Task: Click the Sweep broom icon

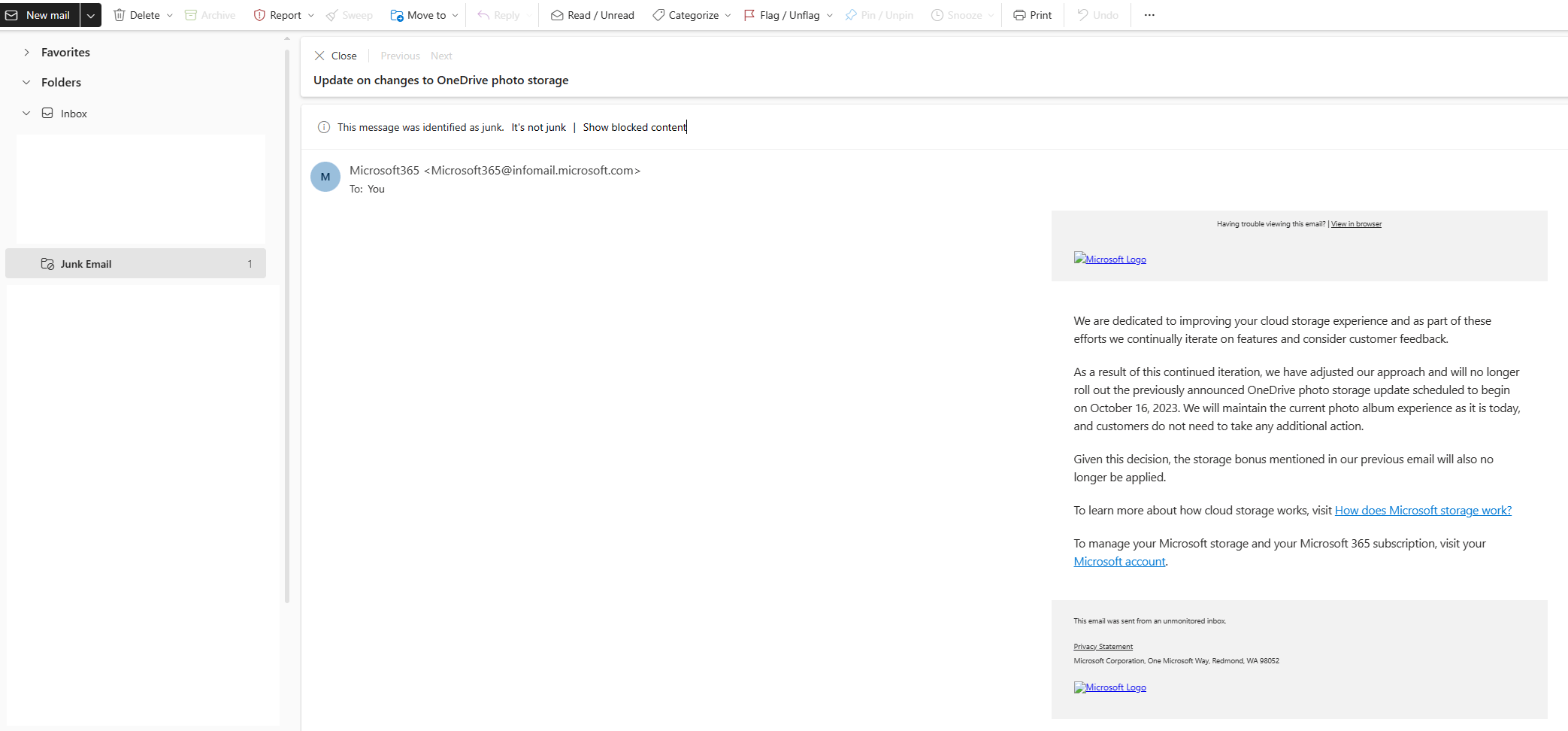Action: point(331,15)
